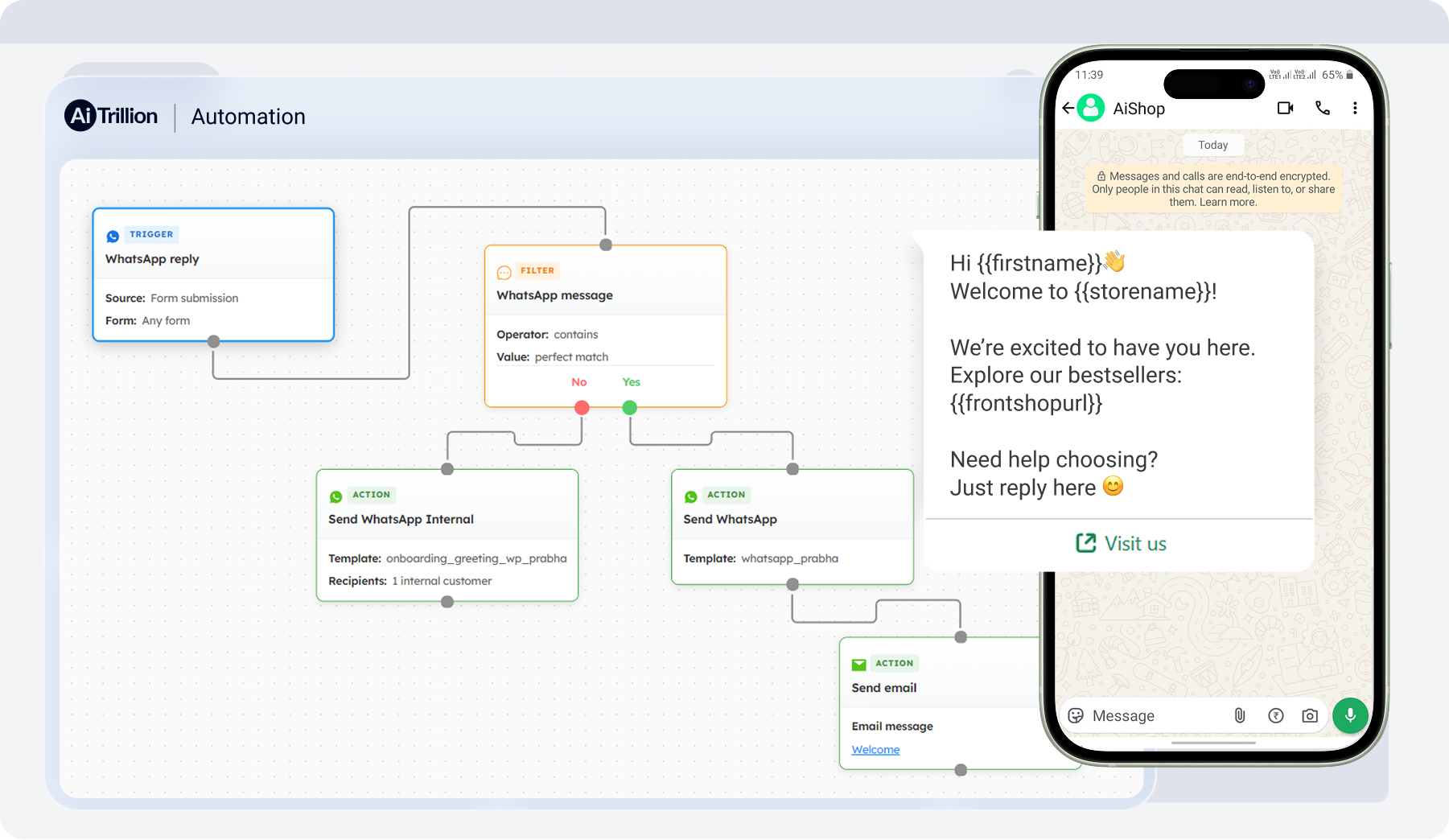Click the onboarding_greeting_wp_prabha template value

click(476, 558)
